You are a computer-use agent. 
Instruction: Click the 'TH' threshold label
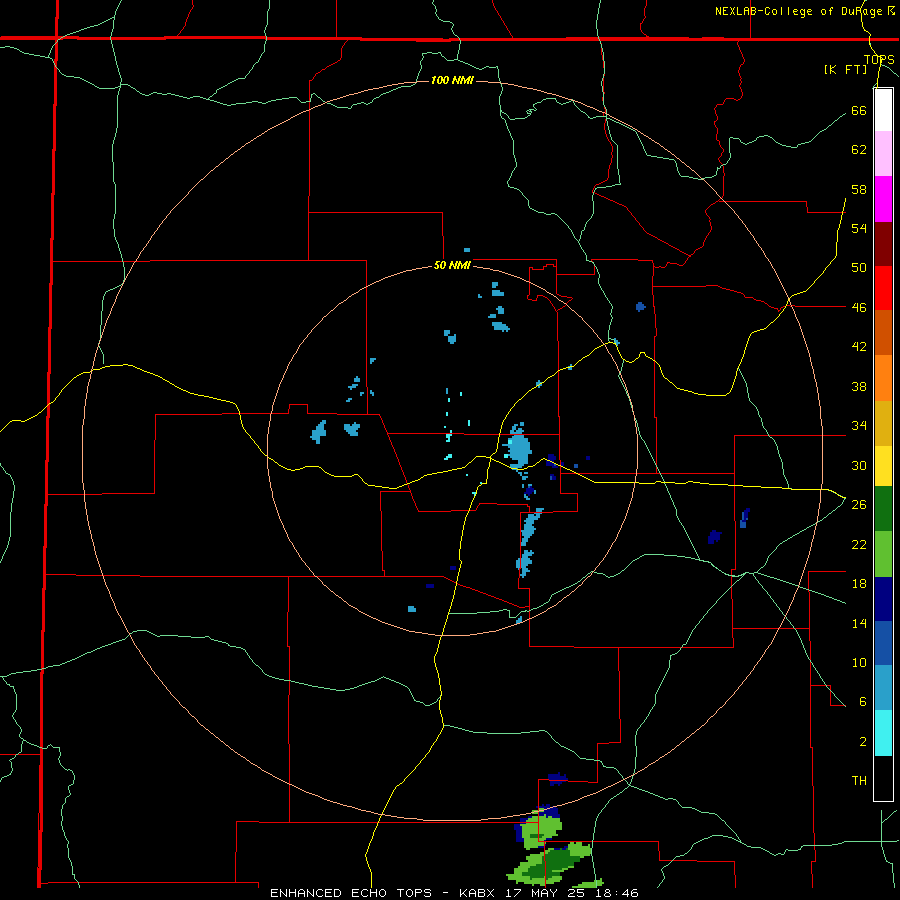click(859, 781)
